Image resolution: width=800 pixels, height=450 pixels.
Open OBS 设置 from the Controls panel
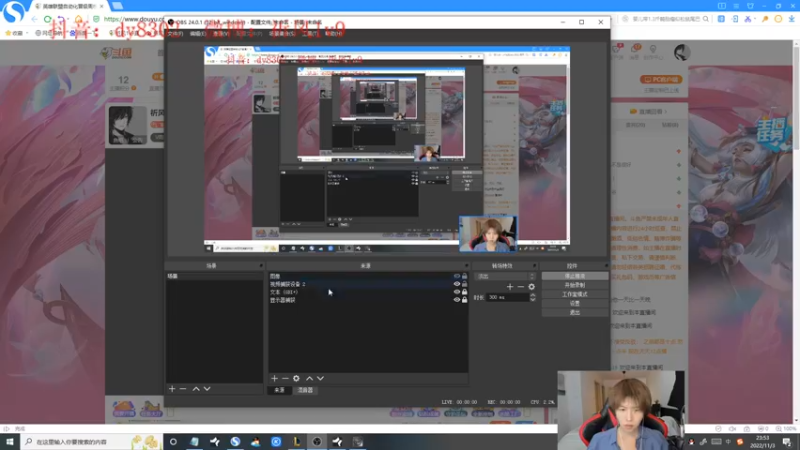574,303
